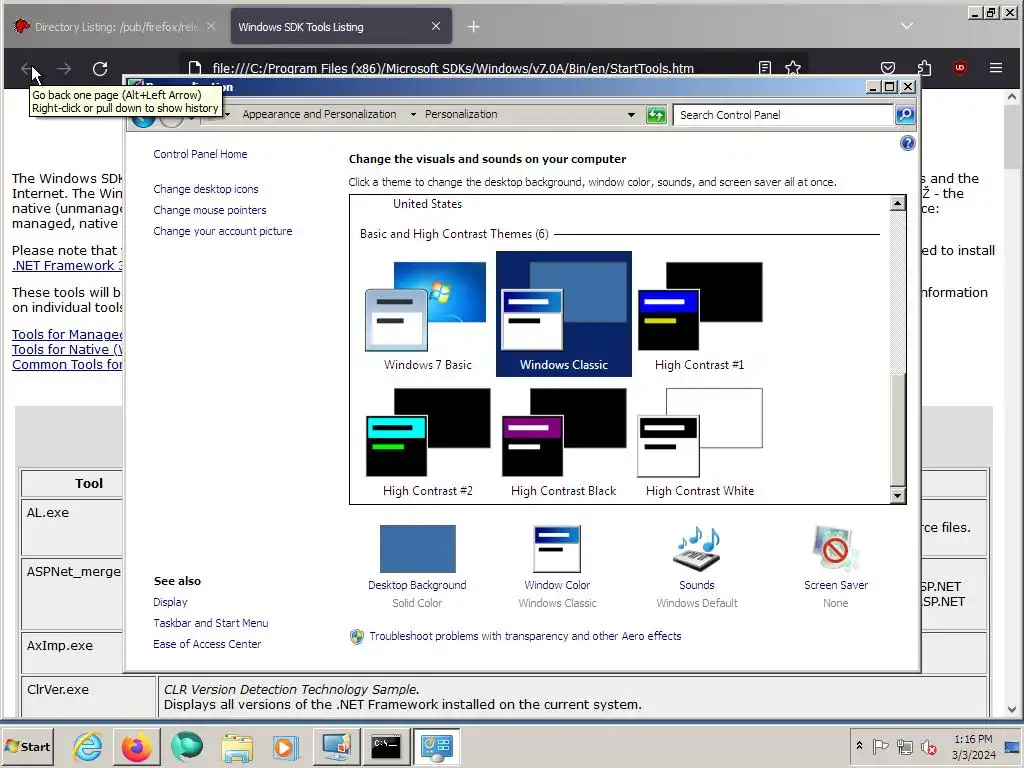Open the Firefox hamburger menu

click(x=996, y=68)
